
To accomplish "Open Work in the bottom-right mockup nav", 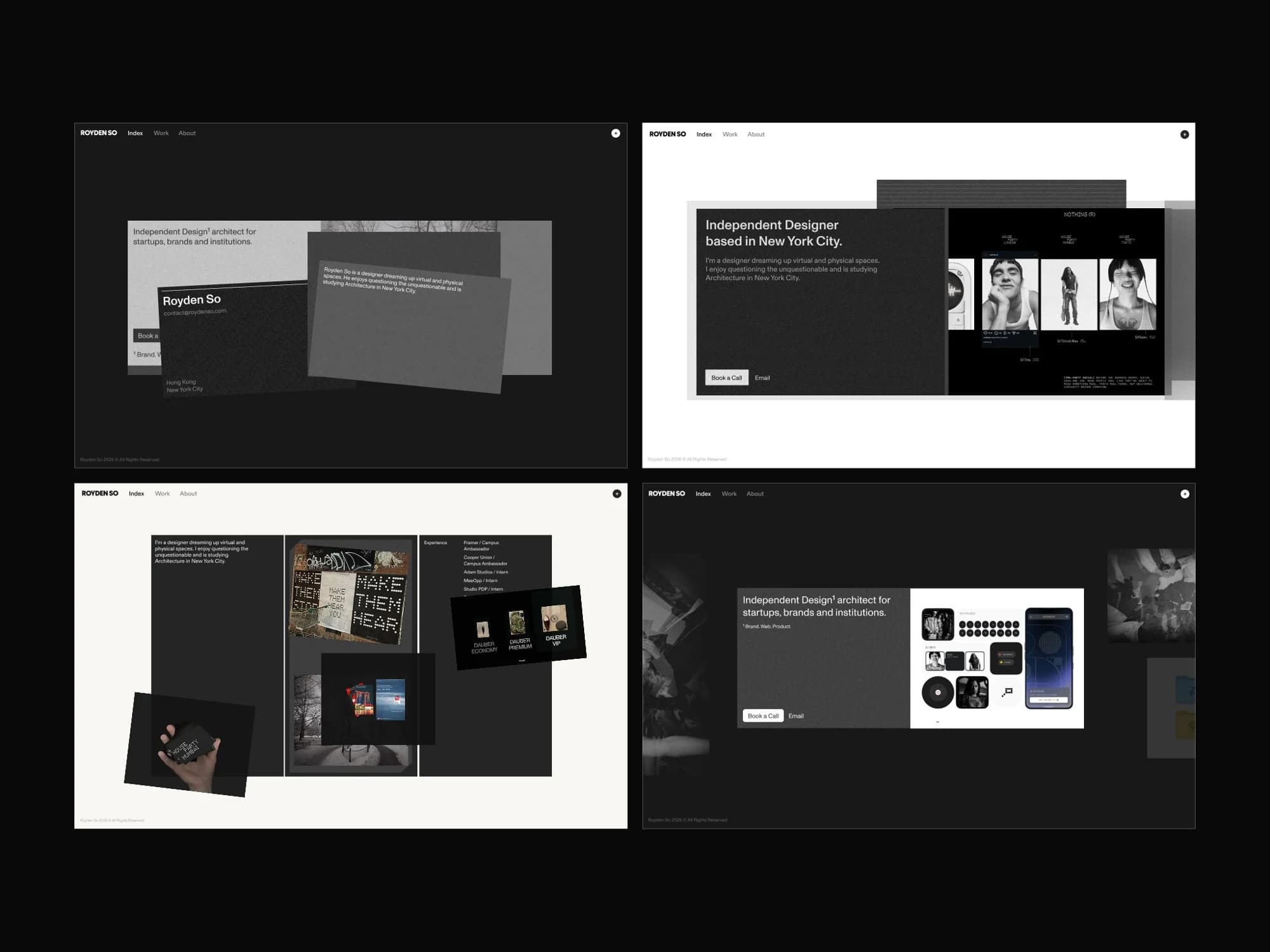I will [729, 494].
